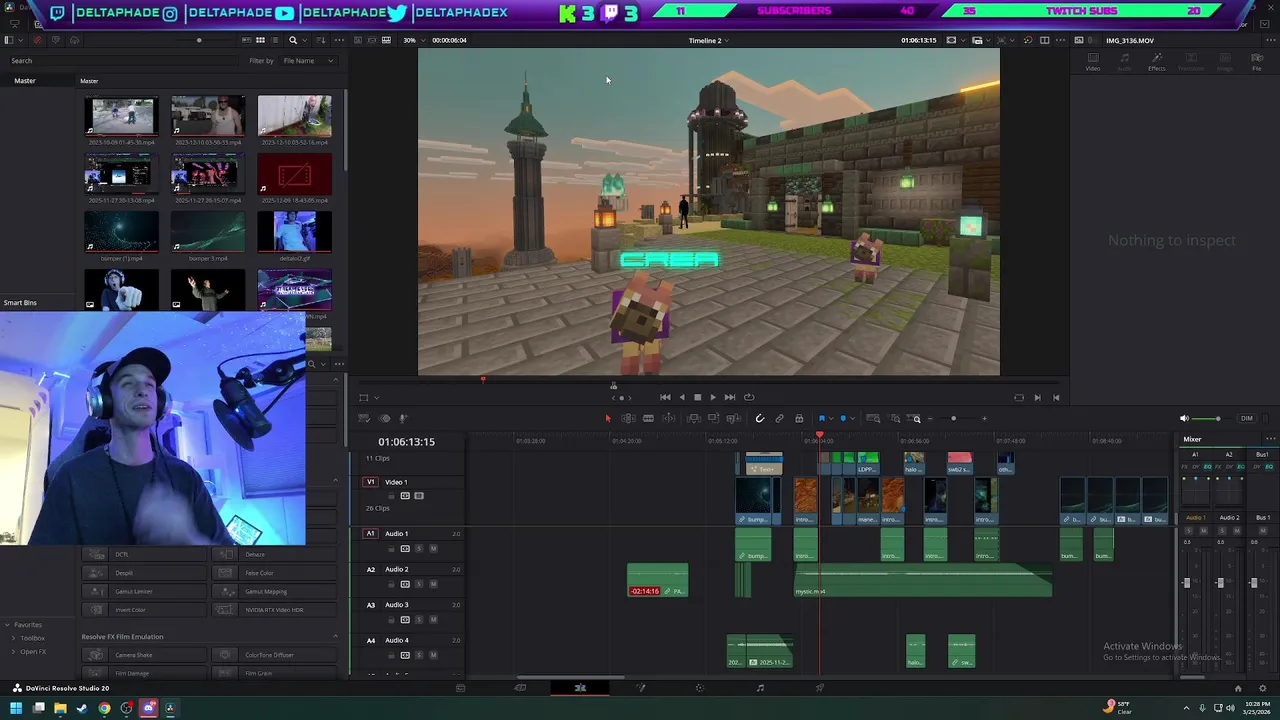Screen dimensions: 1280x720
Task: Open Inspector File tab
Action: coord(1257,62)
